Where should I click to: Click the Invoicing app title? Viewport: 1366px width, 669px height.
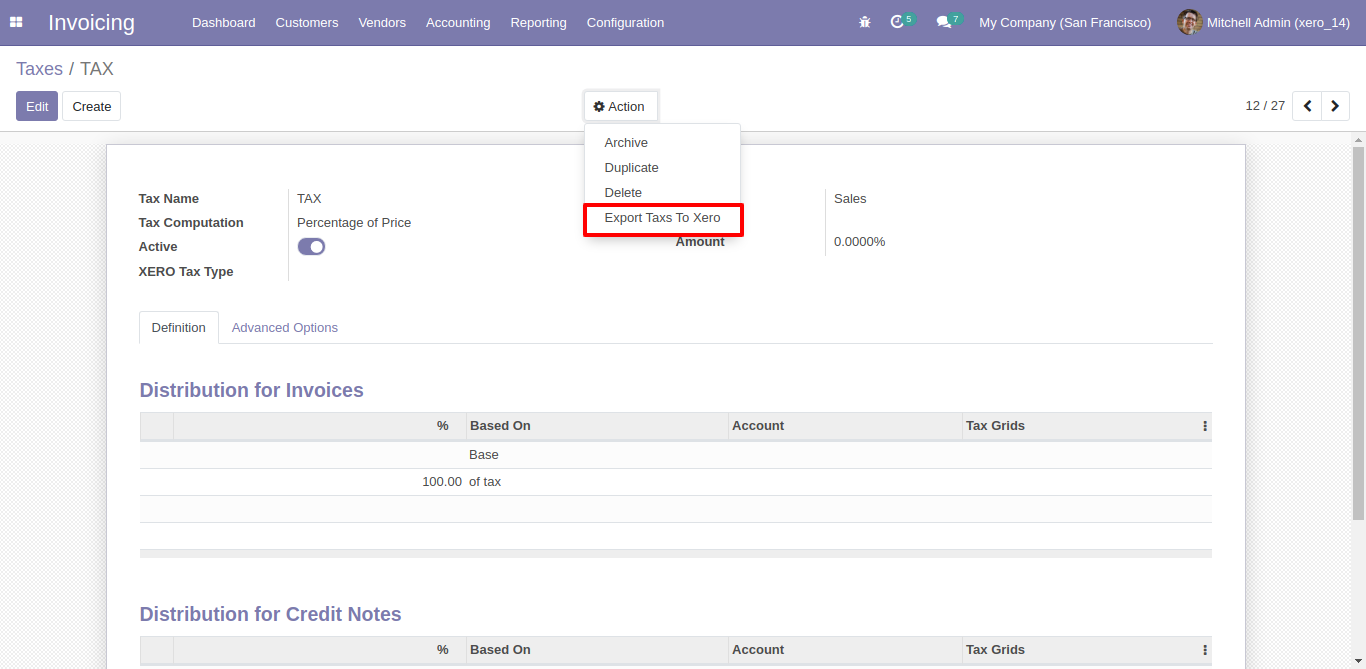pyautogui.click(x=91, y=22)
